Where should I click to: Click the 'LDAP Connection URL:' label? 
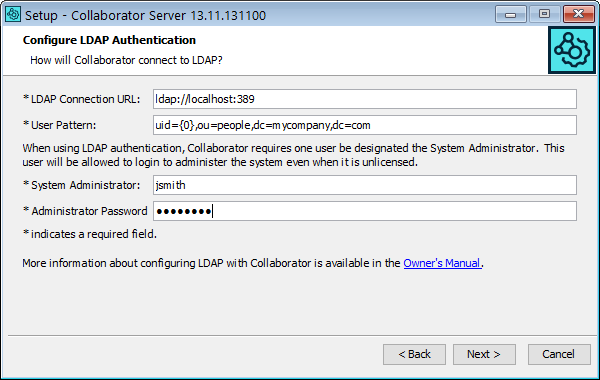pyautogui.click(x=82, y=99)
